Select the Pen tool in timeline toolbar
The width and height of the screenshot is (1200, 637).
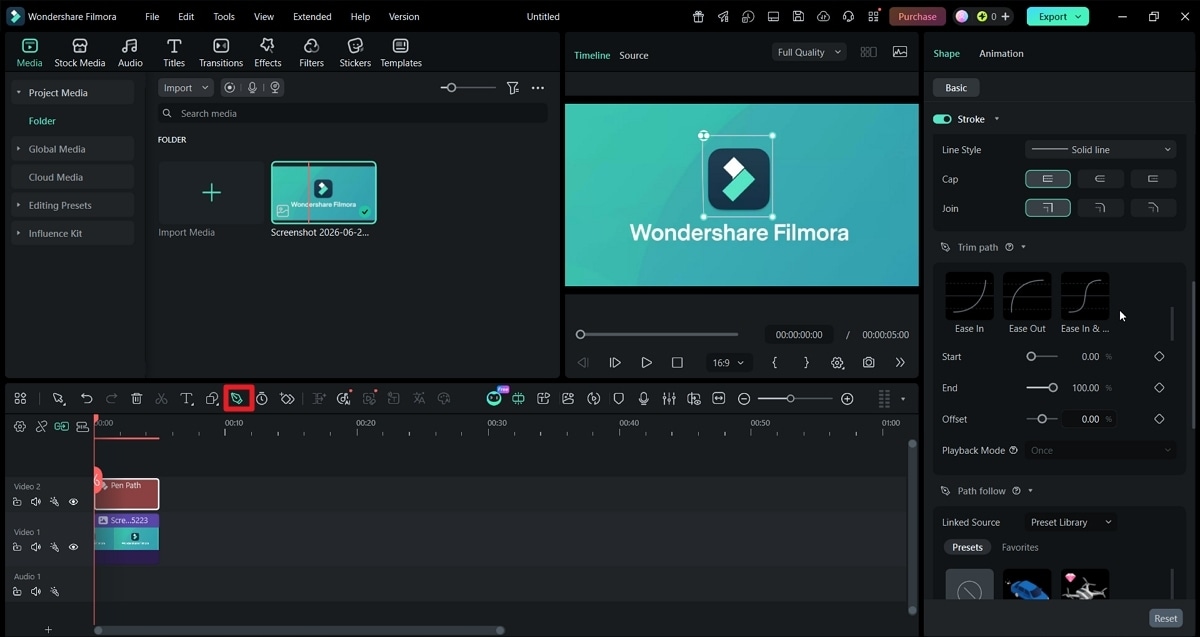click(238, 399)
